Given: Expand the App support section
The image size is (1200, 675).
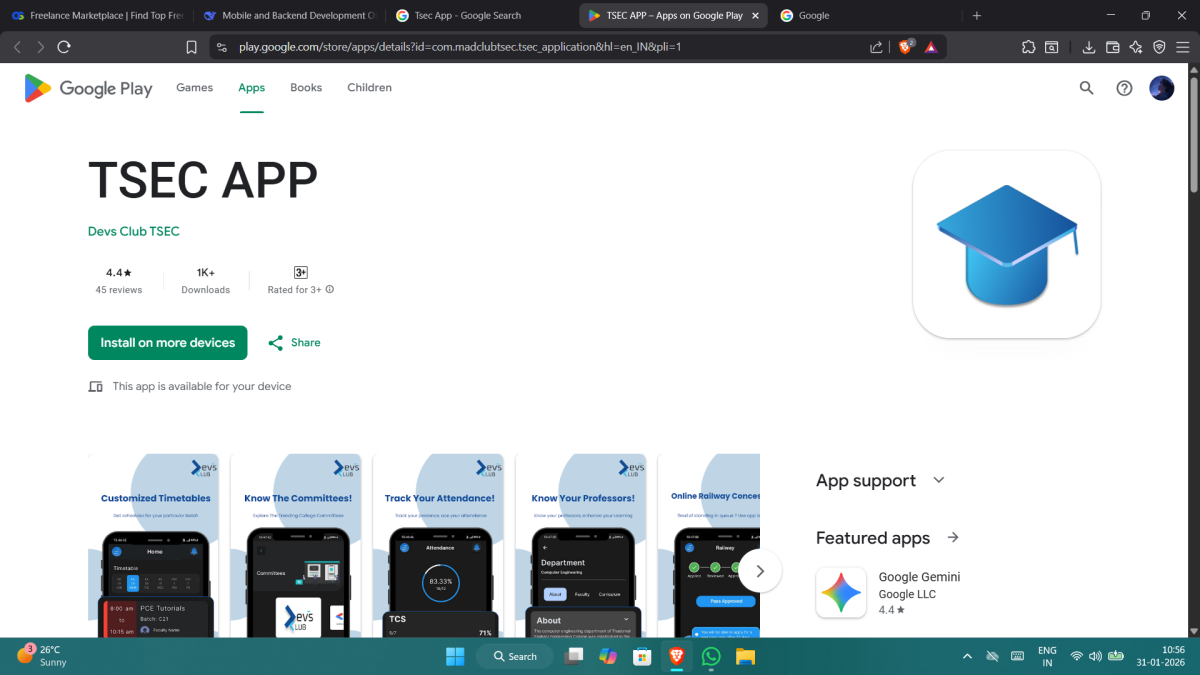Looking at the screenshot, I should click(938, 480).
